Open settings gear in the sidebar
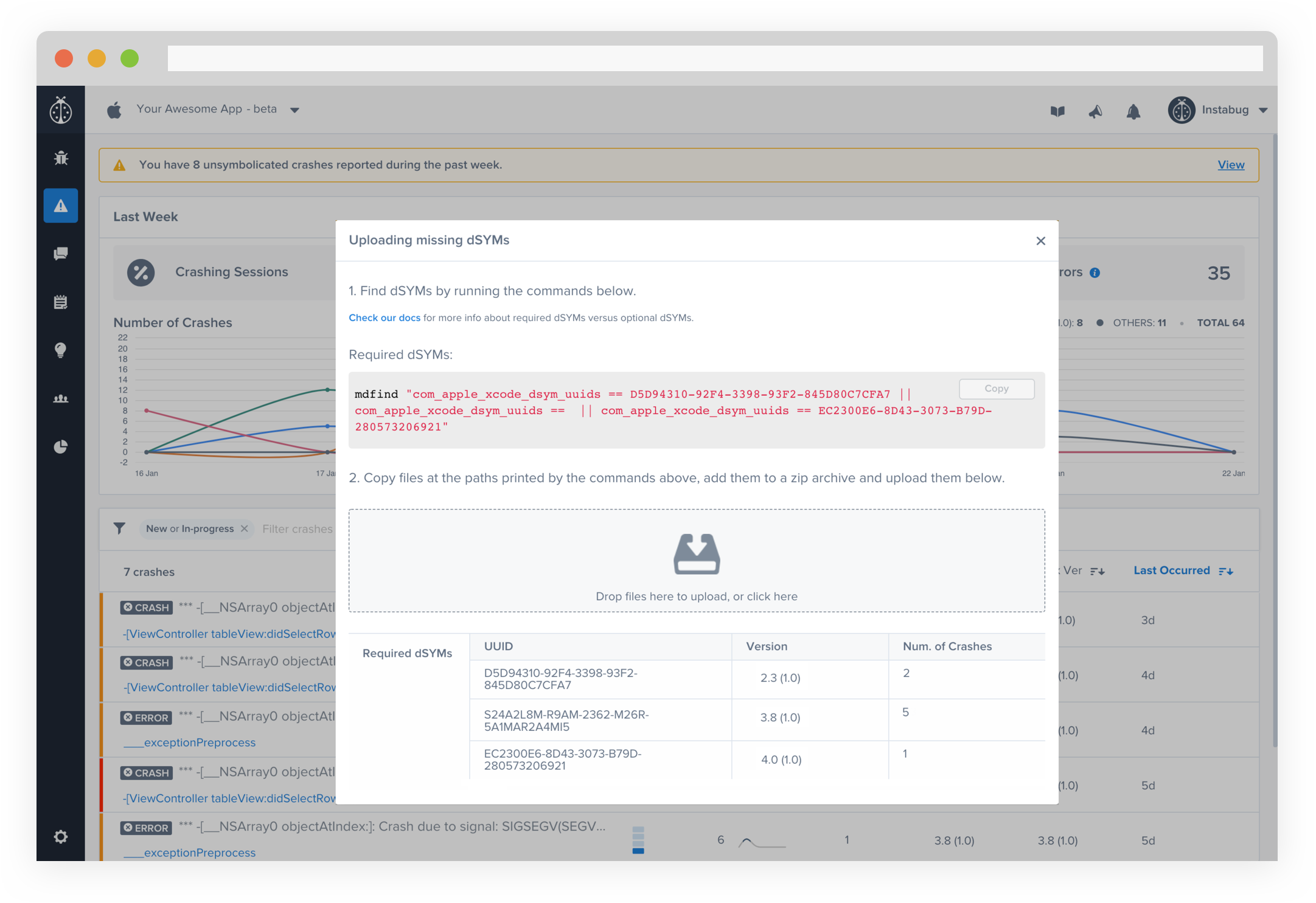 pyautogui.click(x=61, y=837)
